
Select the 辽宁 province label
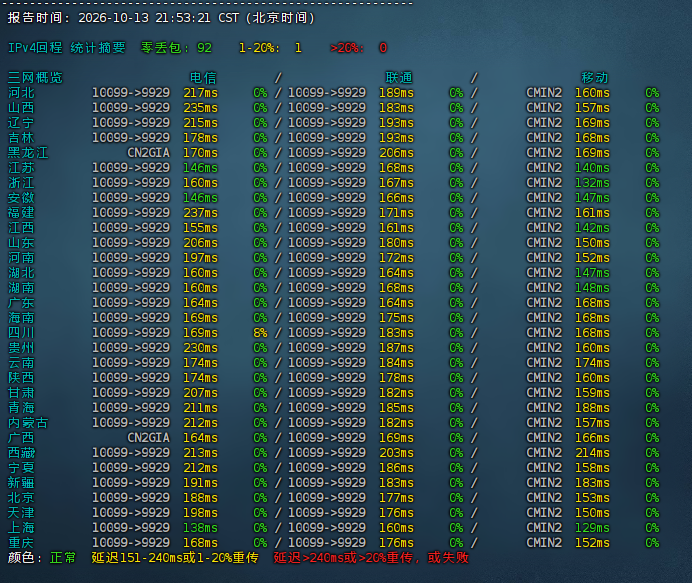(x=21, y=123)
